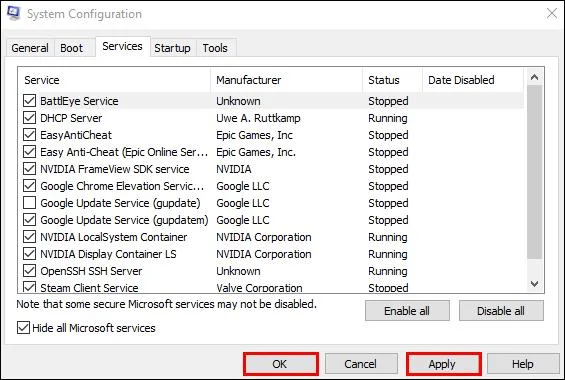Screen dimensions: 565x380
Task: Open the Boot tab
Action: click(71, 48)
